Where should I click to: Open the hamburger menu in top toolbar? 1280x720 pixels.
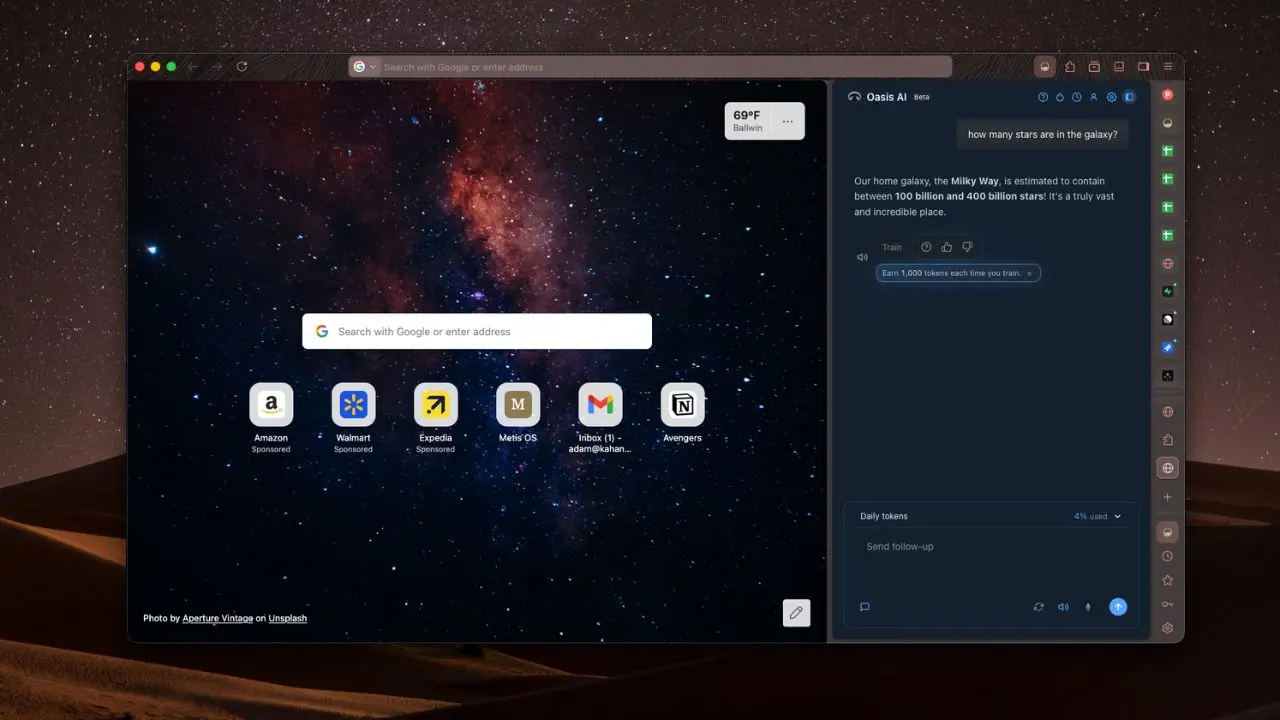[x=1167, y=67]
